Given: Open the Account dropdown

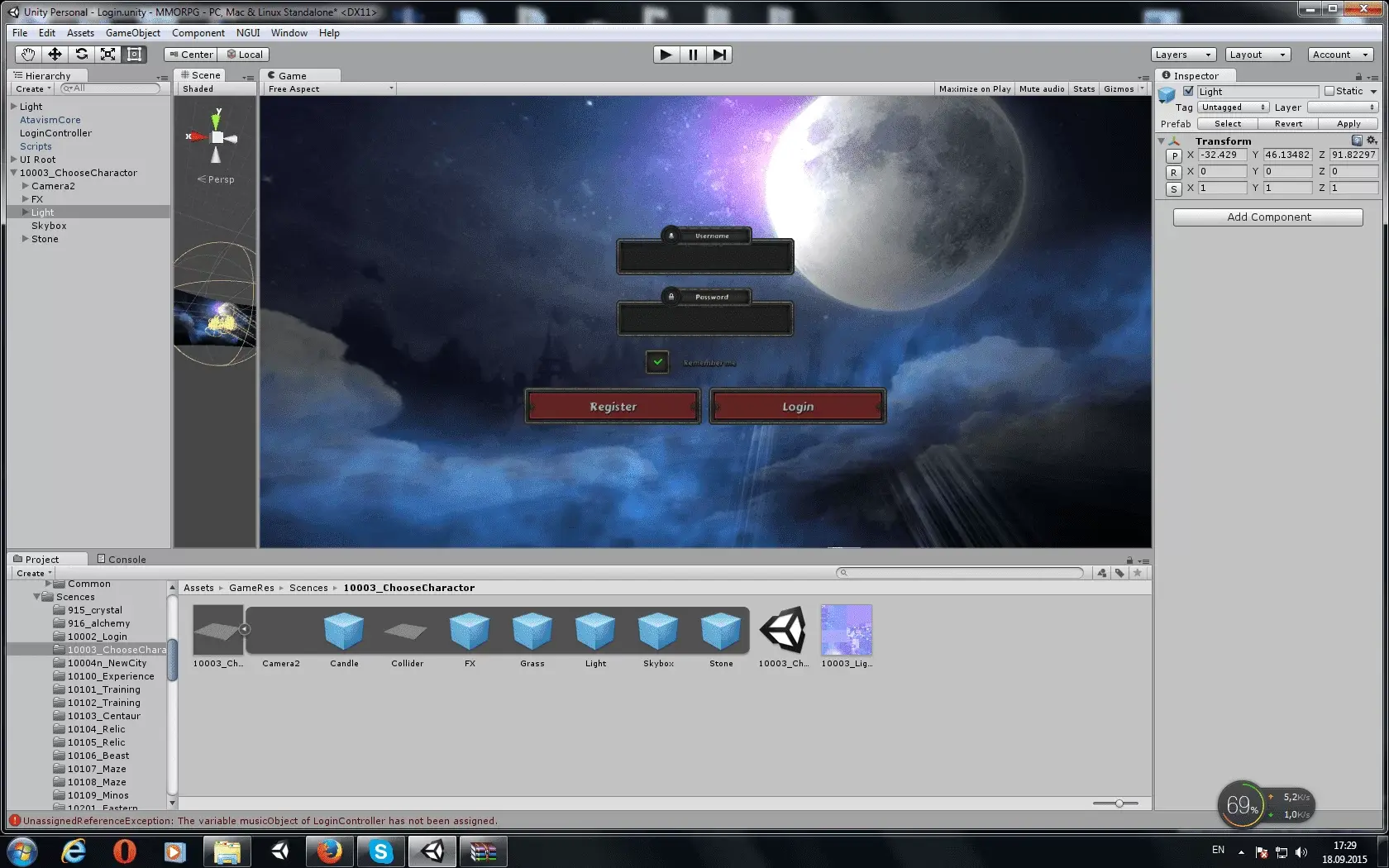Looking at the screenshot, I should 1340,55.
